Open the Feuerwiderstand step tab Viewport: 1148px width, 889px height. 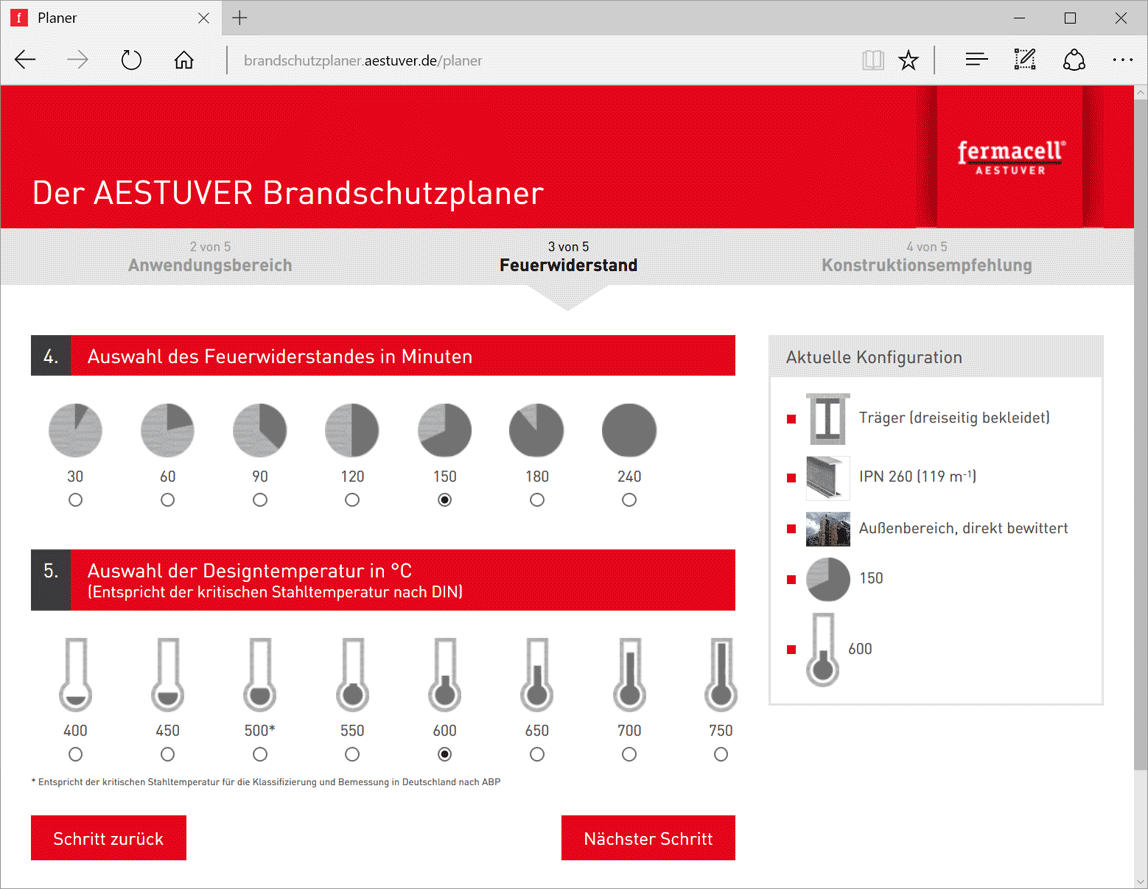(x=568, y=257)
